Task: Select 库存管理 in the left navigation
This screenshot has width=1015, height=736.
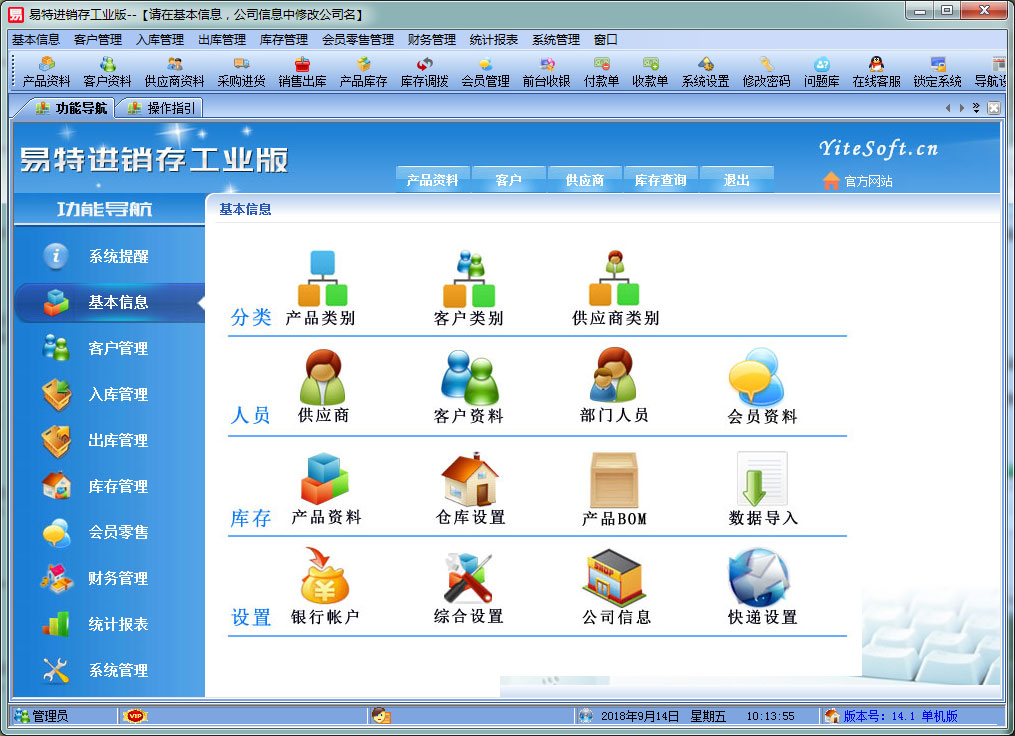Action: (118, 487)
